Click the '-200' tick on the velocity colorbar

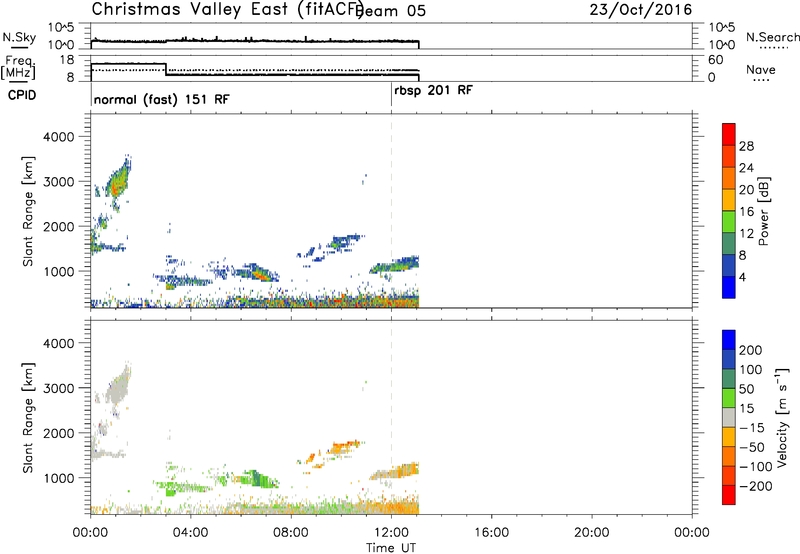coord(756,486)
